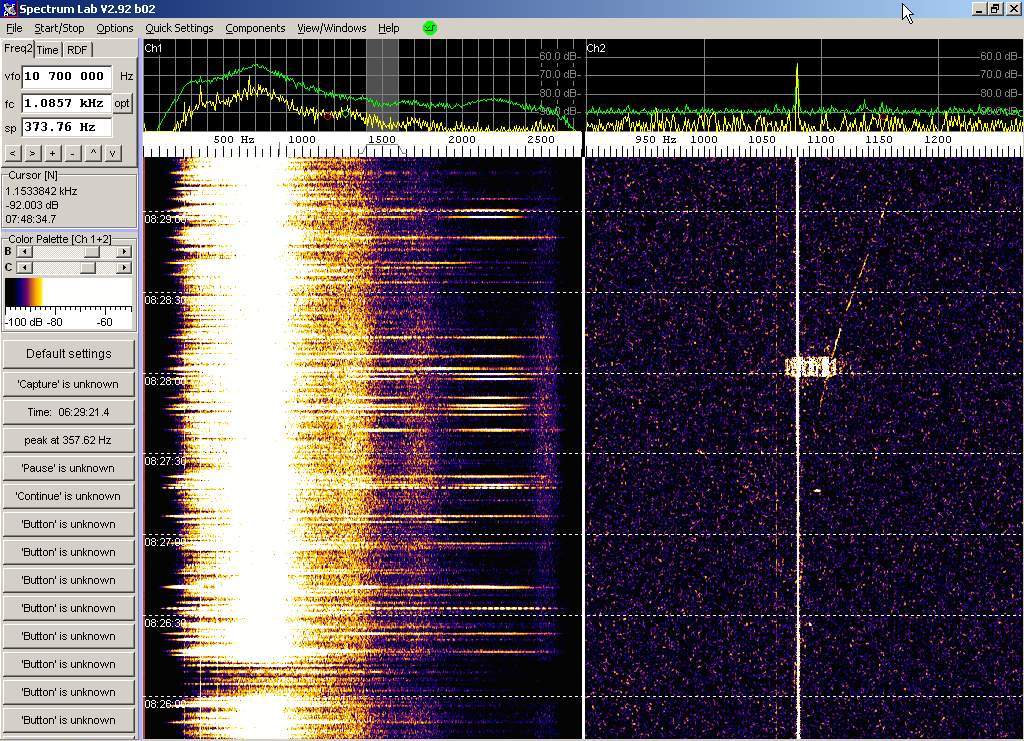
Task: Click the vfo frequency input field
Action: (66, 76)
